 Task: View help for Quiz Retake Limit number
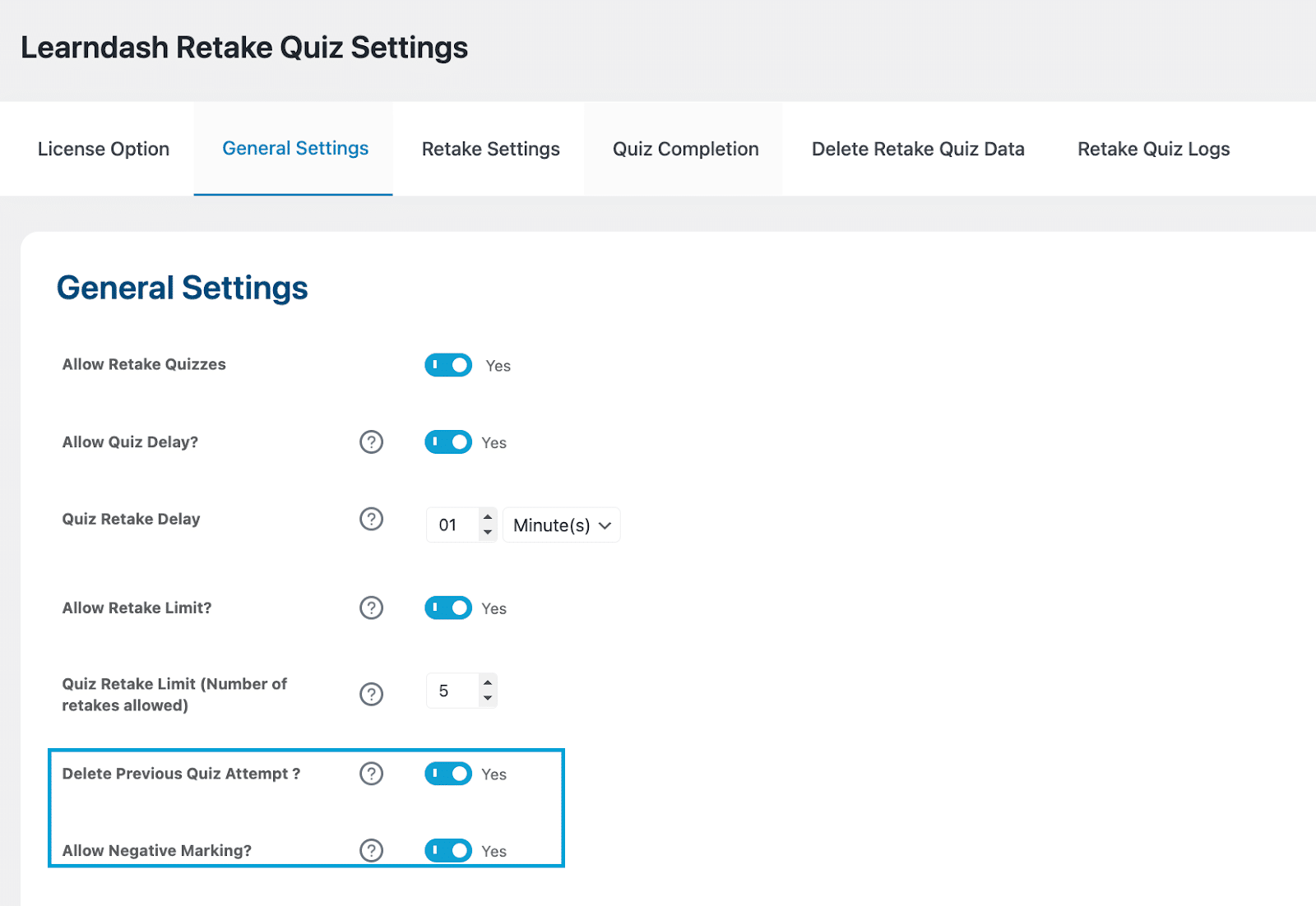(372, 695)
